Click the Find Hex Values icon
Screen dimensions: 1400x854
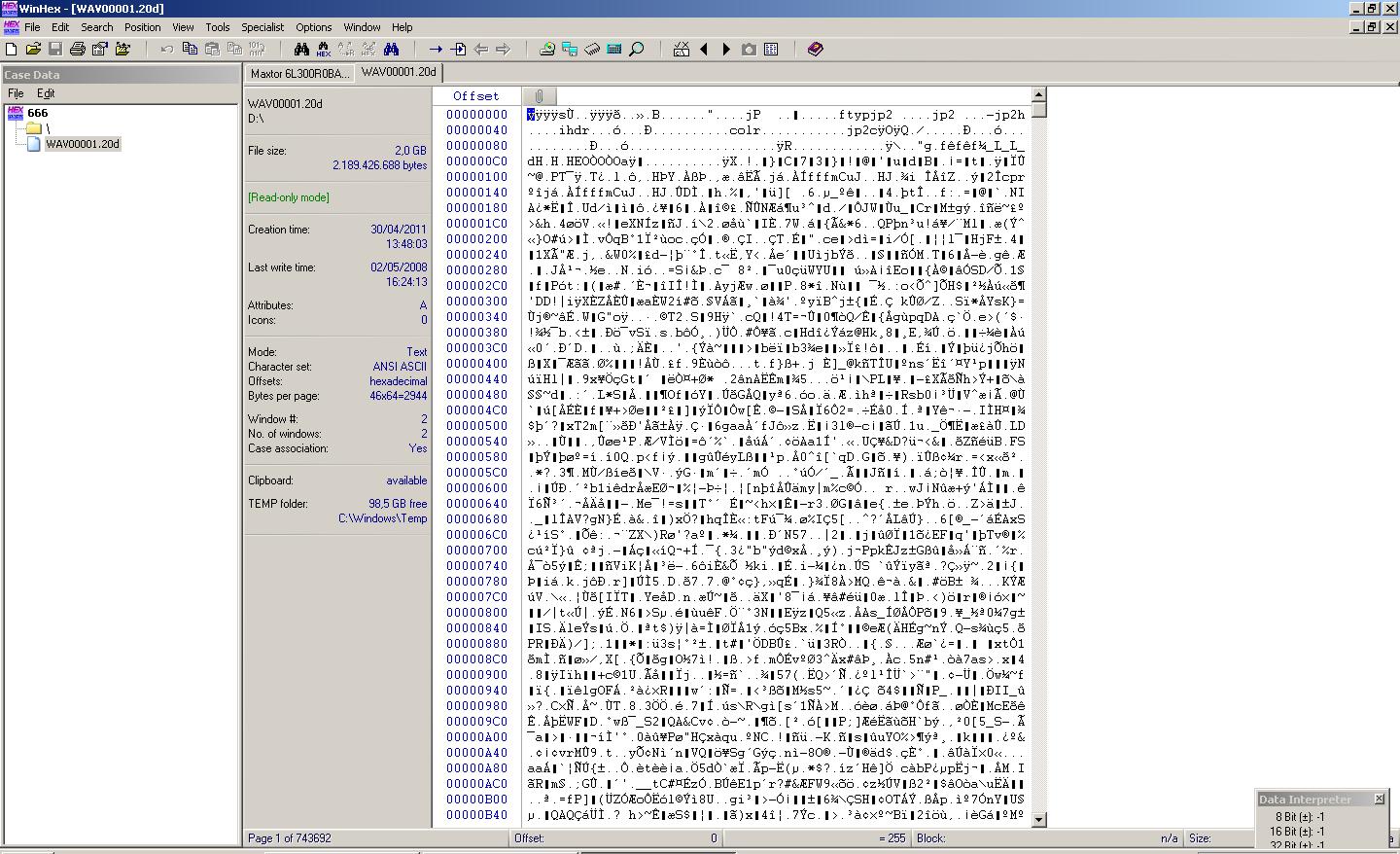324,49
